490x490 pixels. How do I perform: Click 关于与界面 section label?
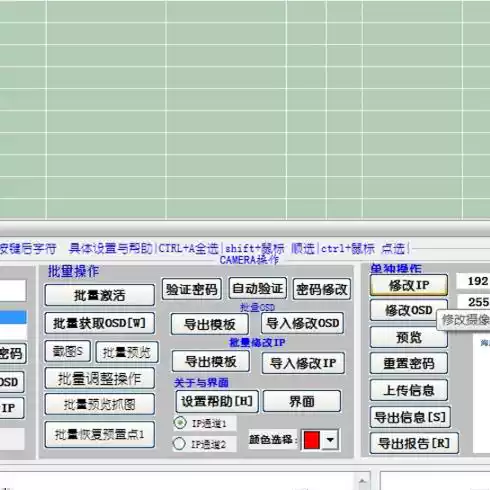coord(201,383)
